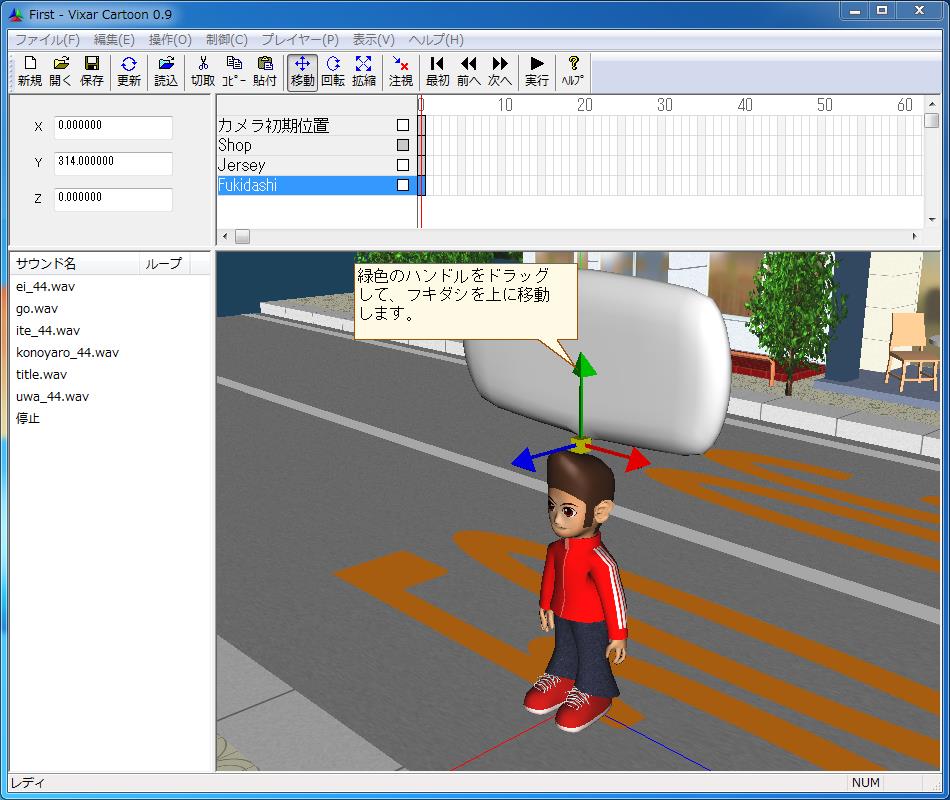Open the ファイル(F) menu
The width and height of the screenshot is (950, 800).
[47, 40]
